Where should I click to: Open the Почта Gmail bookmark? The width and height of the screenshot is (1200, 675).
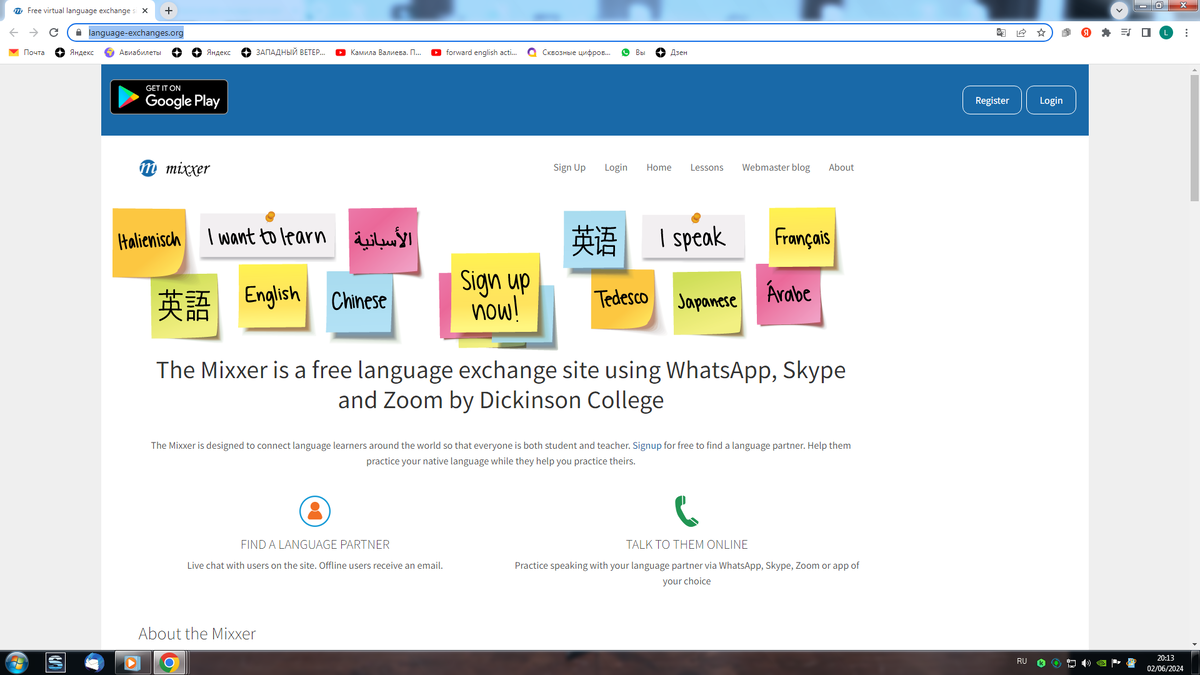coord(27,52)
